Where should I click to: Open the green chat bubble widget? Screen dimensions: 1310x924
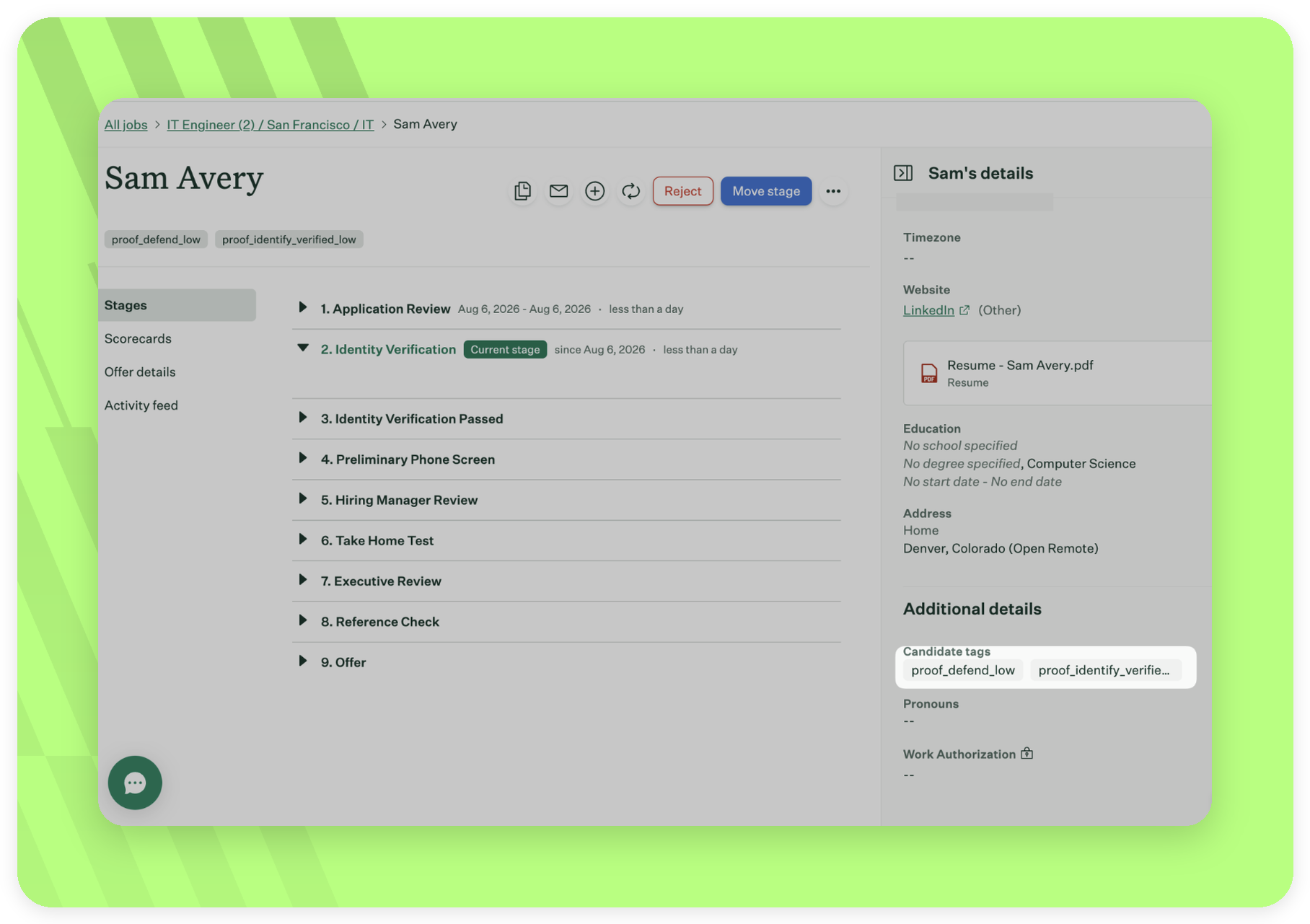[135, 783]
